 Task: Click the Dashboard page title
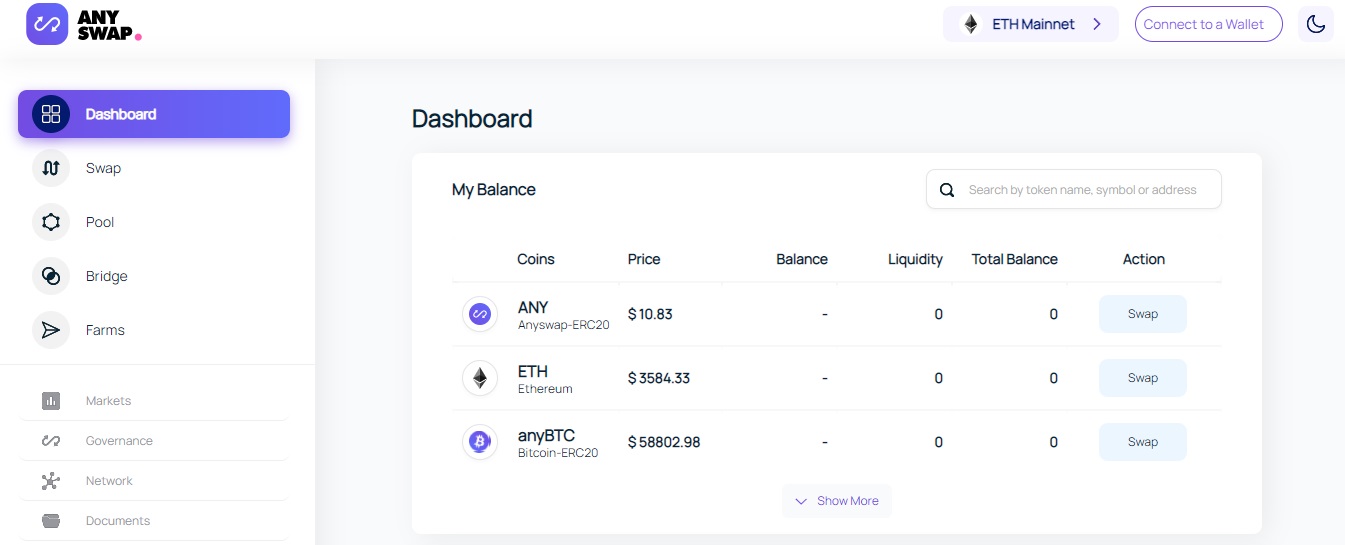(472, 119)
